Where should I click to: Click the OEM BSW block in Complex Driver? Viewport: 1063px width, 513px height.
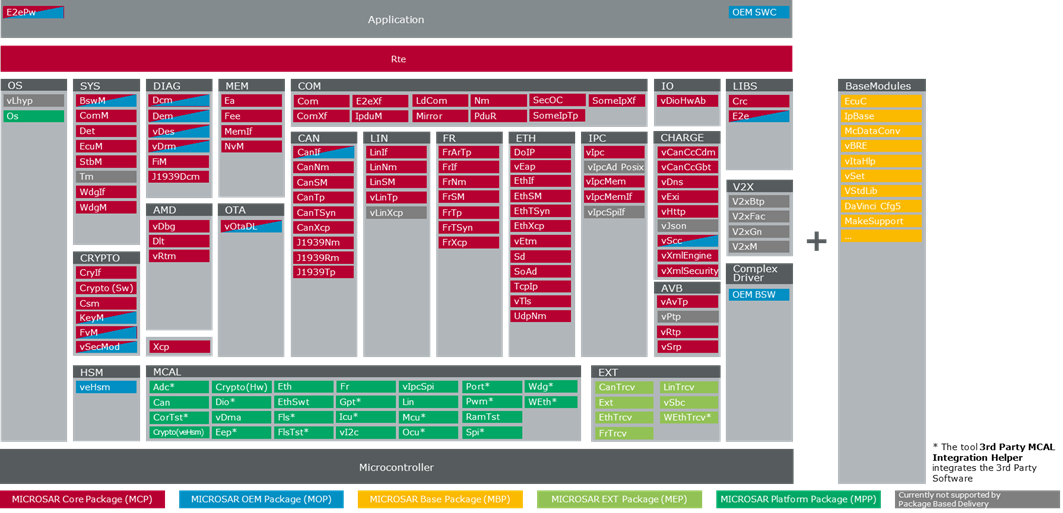pos(759,295)
